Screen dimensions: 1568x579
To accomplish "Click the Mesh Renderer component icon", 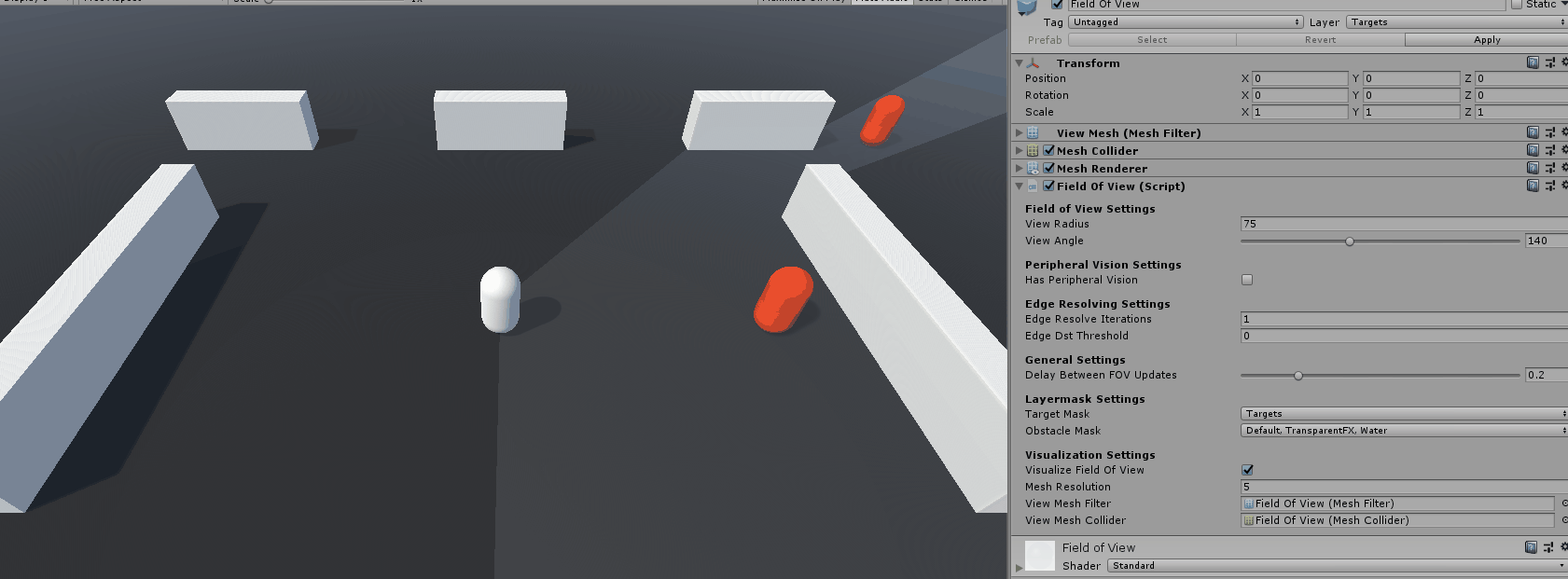I will (x=1033, y=169).
